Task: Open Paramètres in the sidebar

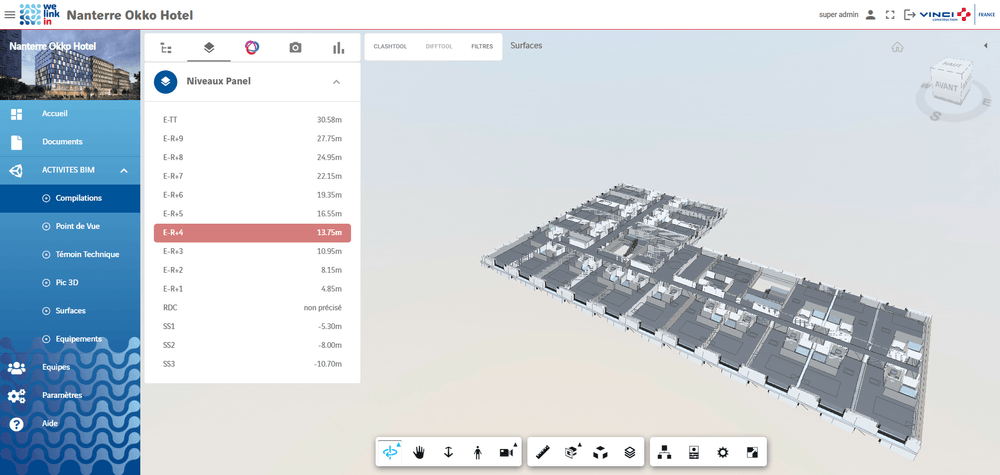Action: pos(70,395)
